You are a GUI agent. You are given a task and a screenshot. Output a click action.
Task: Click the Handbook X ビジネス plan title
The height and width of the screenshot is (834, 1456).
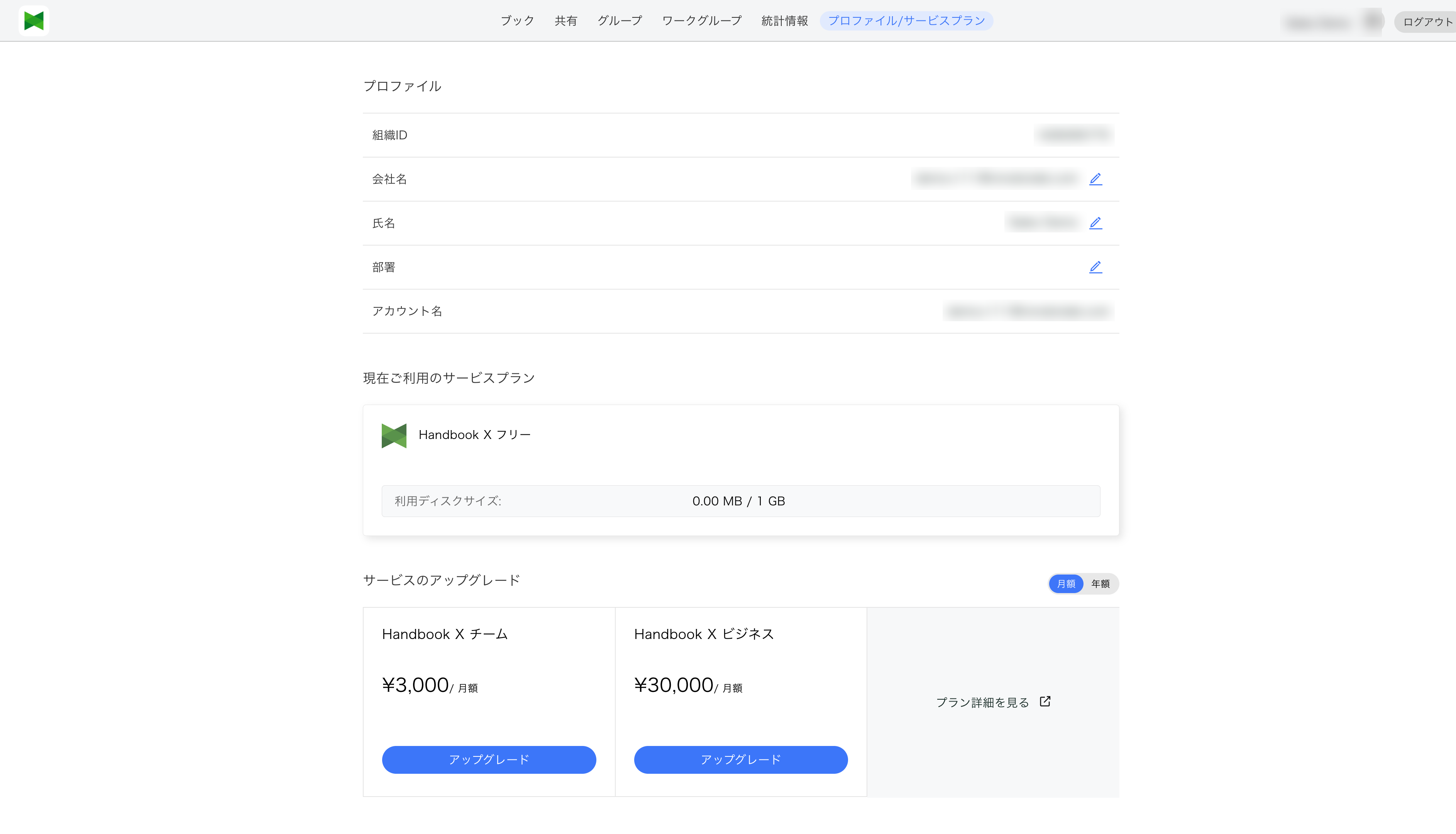click(x=704, y=634)
